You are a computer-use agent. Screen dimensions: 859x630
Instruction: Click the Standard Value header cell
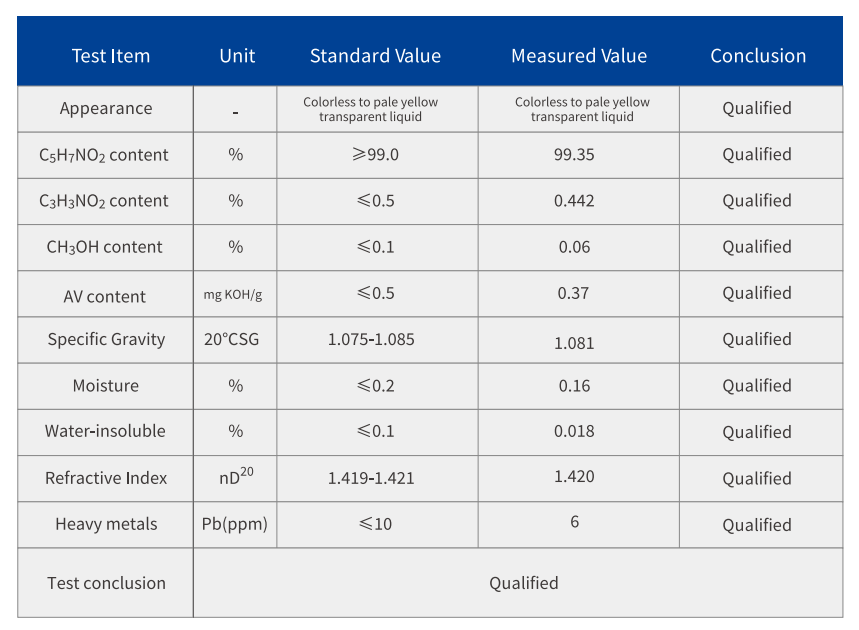click(x=375, y=56)
